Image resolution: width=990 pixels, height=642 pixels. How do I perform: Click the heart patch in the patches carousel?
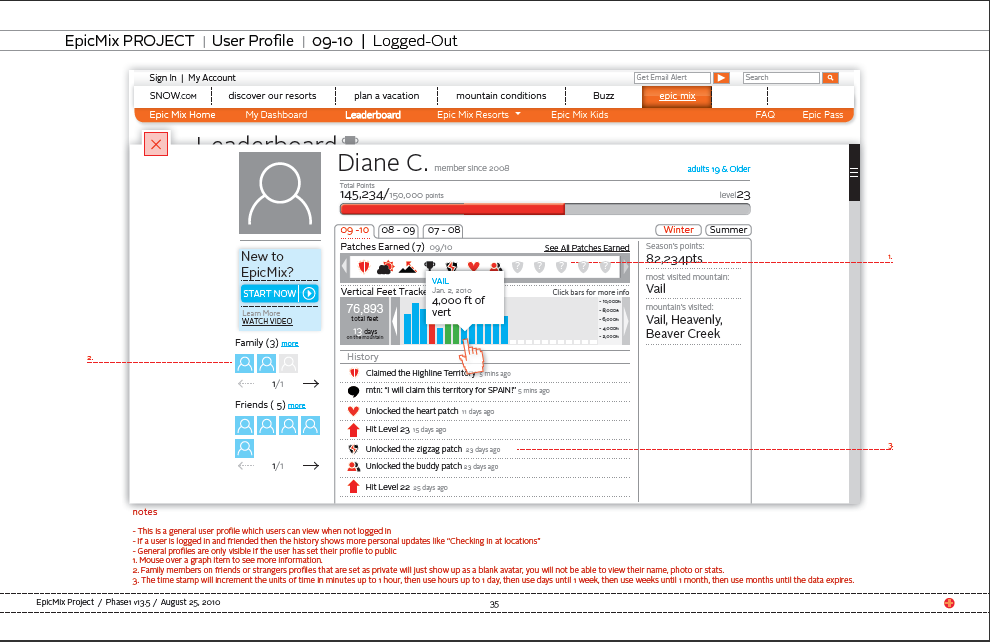(474, 266)
